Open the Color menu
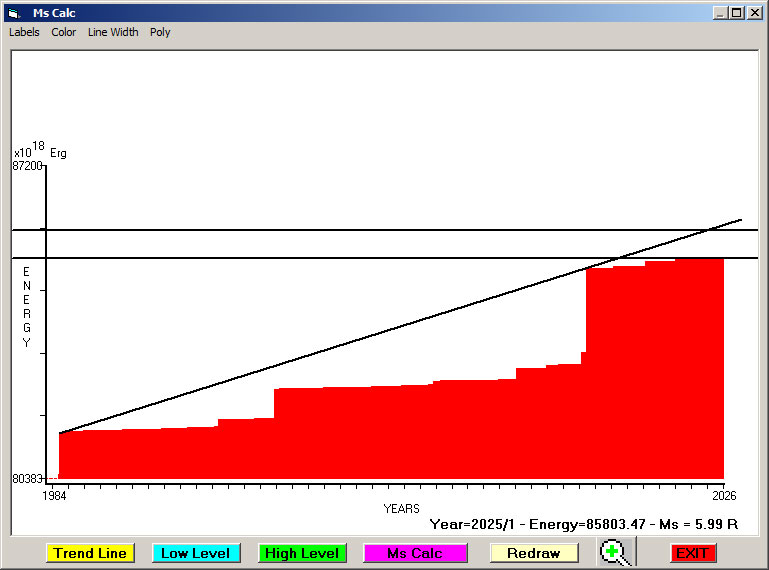The width and height of the screenshot is (769, 570). pyautogui.click(x=64, y=32)
